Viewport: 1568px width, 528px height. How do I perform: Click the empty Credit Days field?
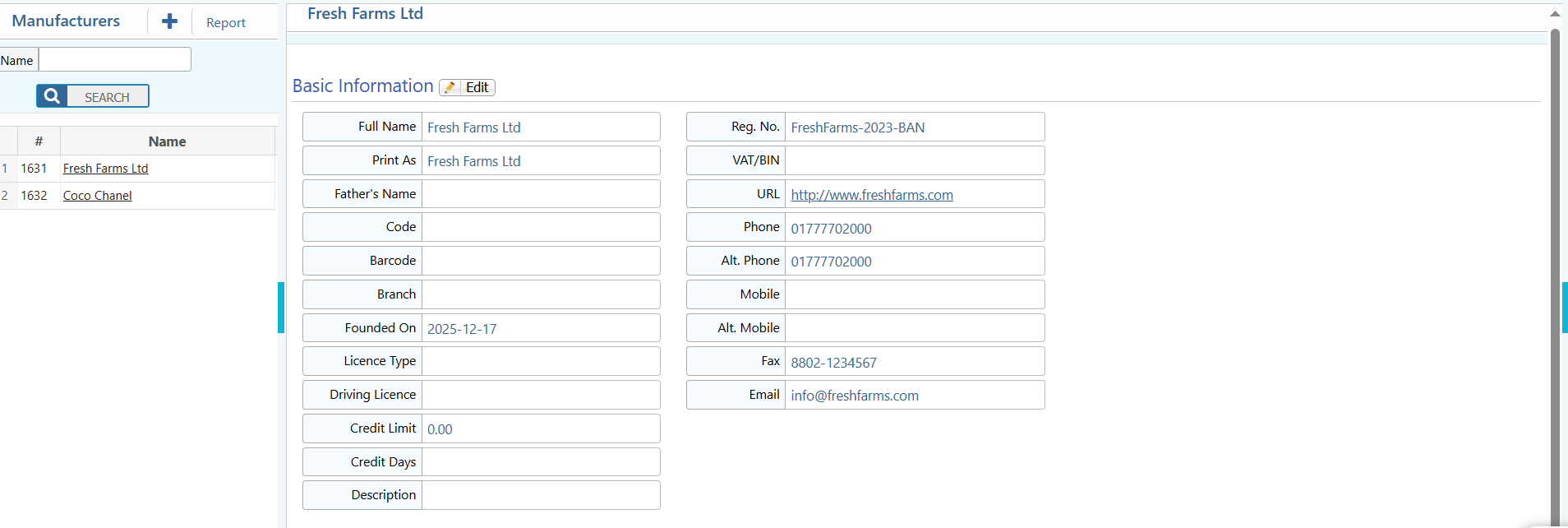coord(541,462)
